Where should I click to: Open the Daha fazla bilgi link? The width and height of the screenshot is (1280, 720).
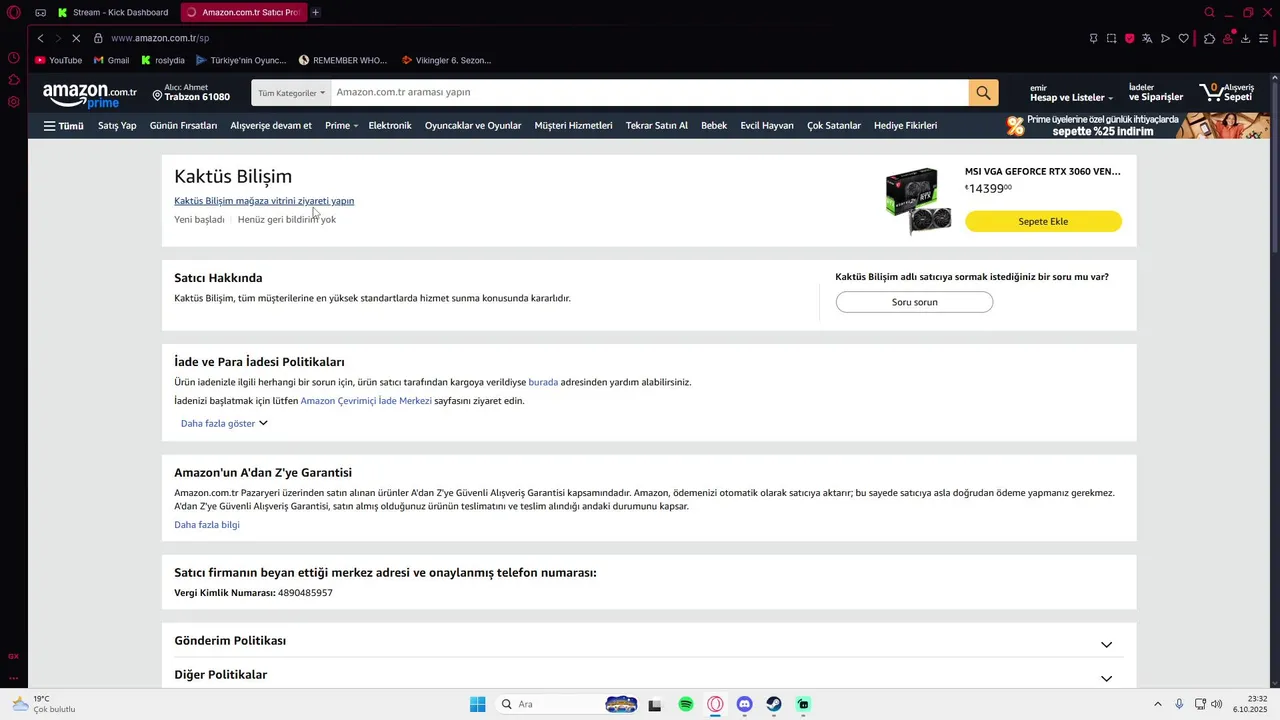click(207, 525)
